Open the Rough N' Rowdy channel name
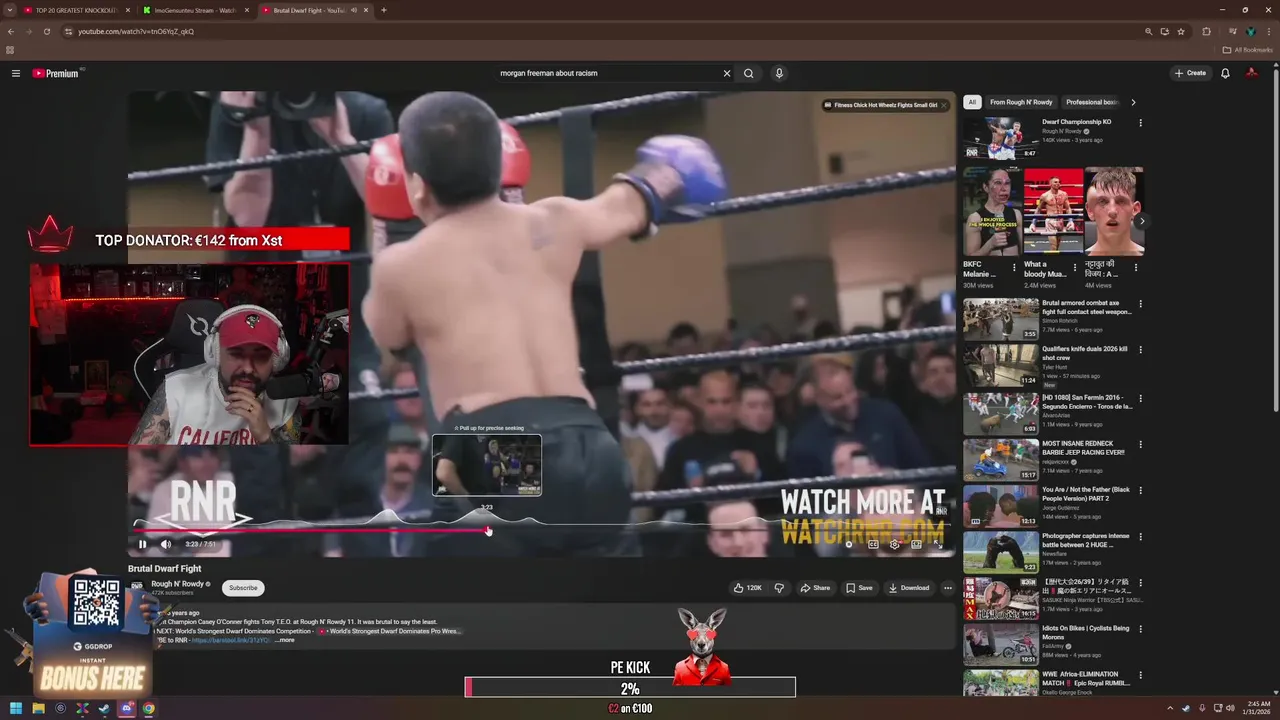This screenshot has width=1280, height=720. click(178, 584)
